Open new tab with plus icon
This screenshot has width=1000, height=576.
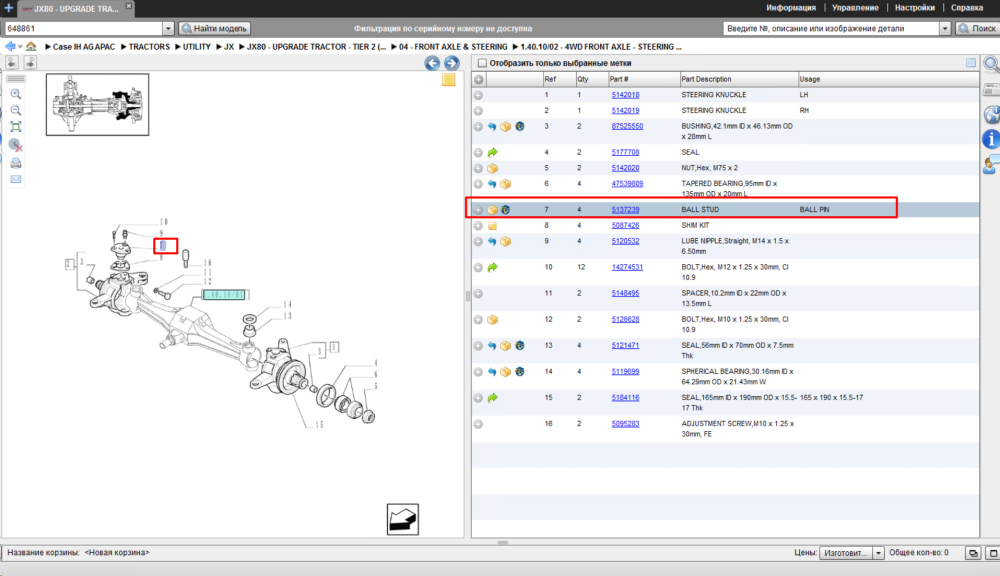click(x=8, y=8)
